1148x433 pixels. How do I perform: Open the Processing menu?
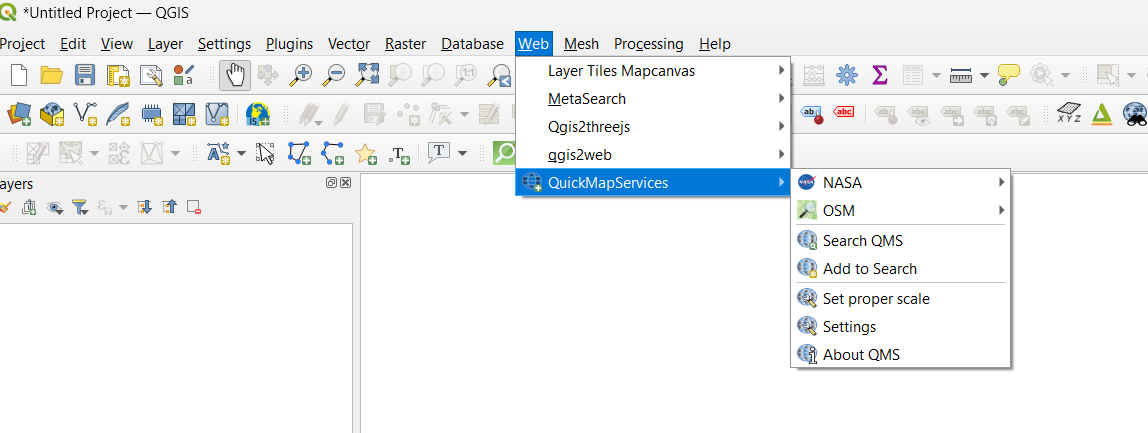649,44
